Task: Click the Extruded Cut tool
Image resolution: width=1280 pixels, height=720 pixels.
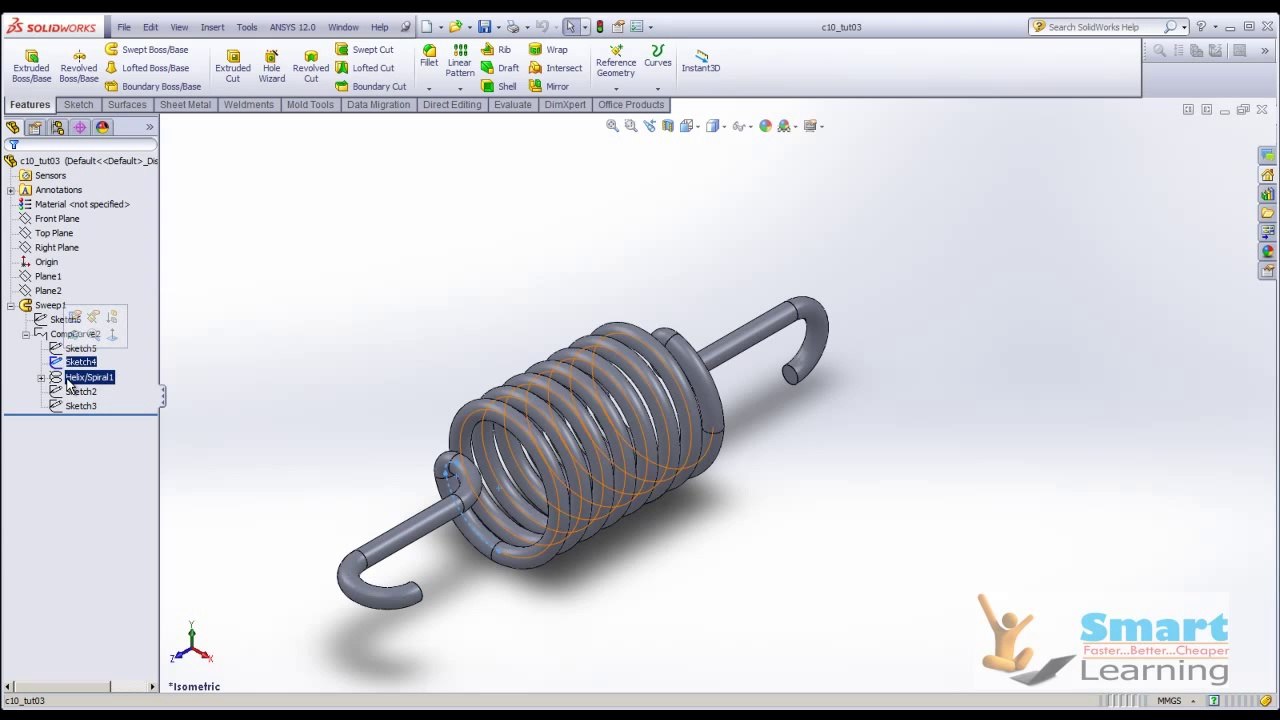Action: [x=233, y=66]
